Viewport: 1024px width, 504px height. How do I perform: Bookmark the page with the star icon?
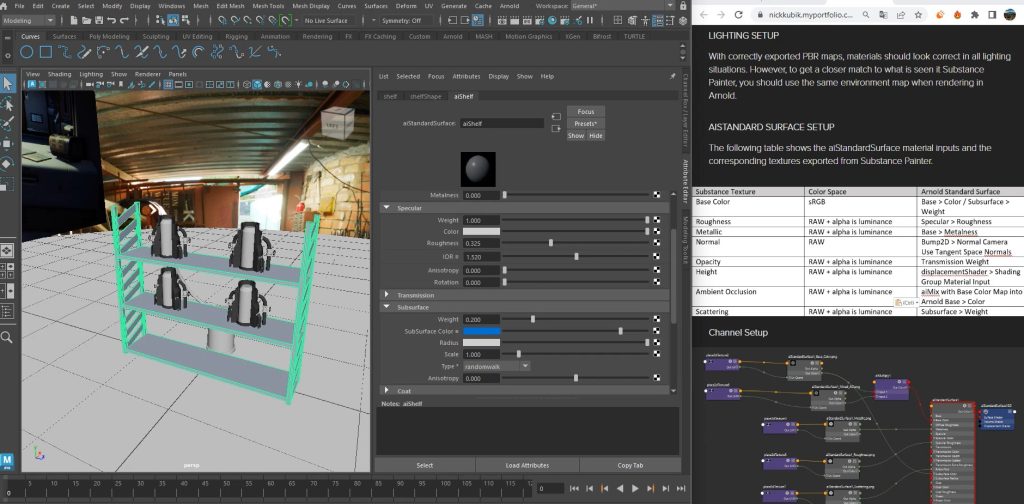[918, 14]
